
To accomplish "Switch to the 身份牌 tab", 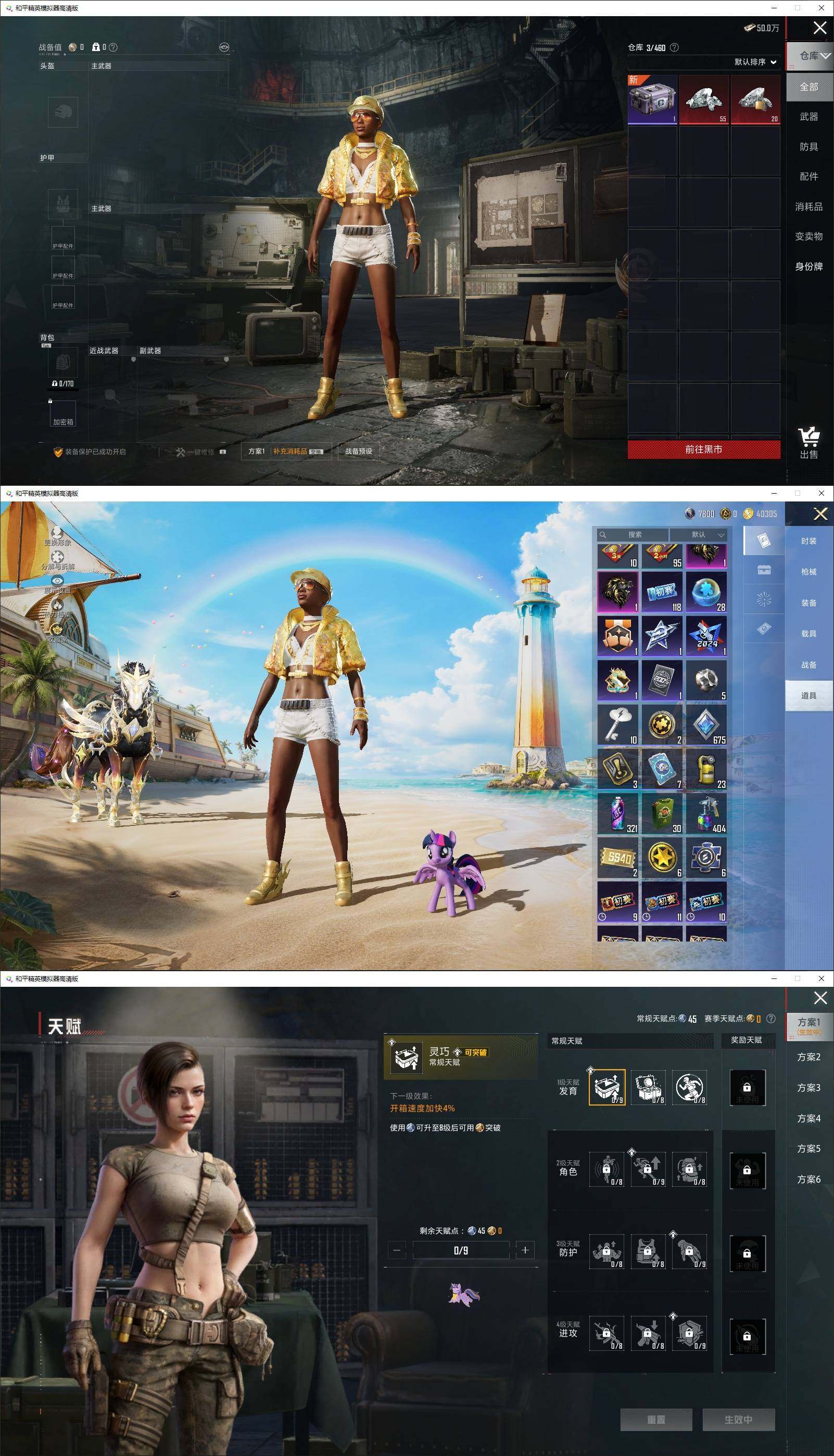I will (809, 266).
